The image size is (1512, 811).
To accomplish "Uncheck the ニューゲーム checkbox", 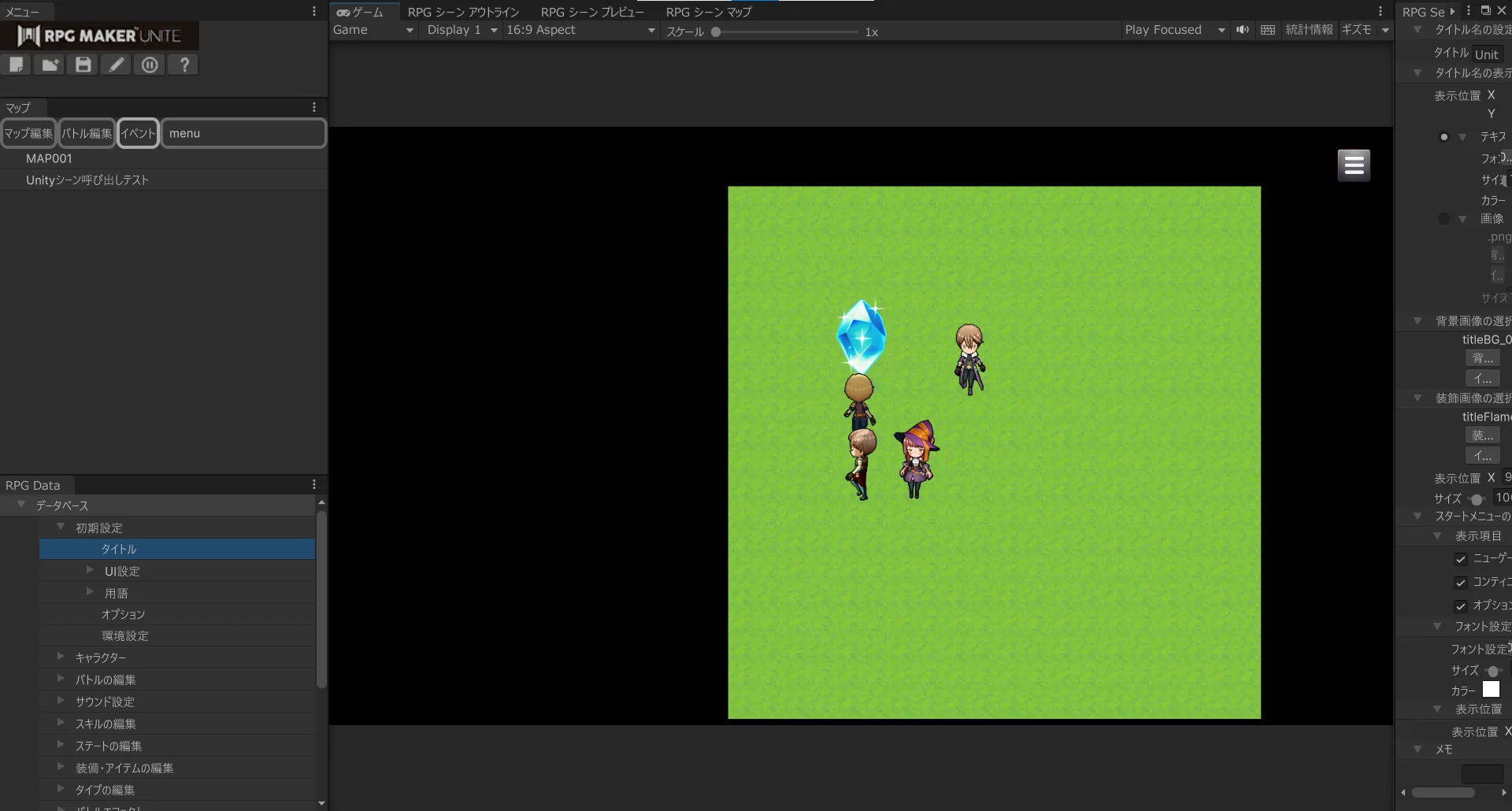I will [1461, 559].
